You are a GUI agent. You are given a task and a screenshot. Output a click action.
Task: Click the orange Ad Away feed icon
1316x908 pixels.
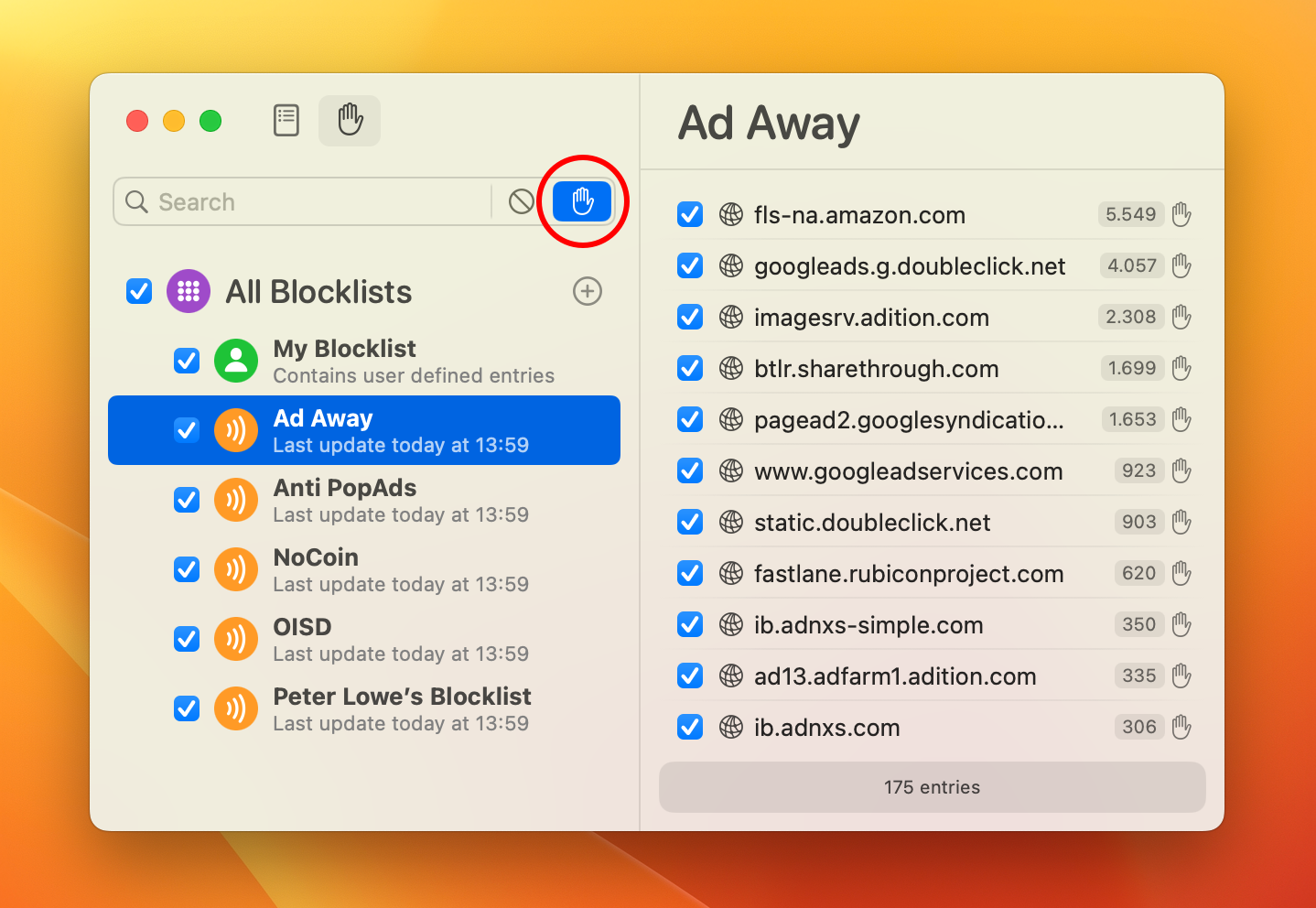coord(236,430)
